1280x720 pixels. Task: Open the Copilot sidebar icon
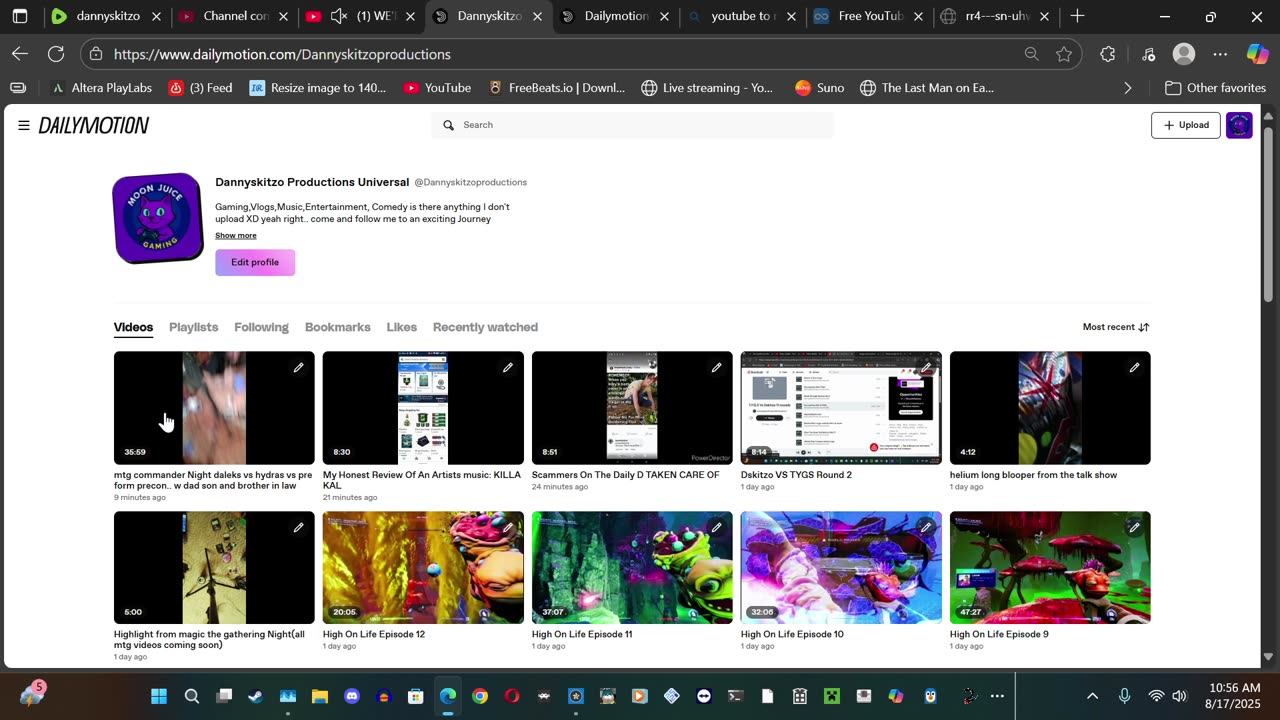(1257, 54)
